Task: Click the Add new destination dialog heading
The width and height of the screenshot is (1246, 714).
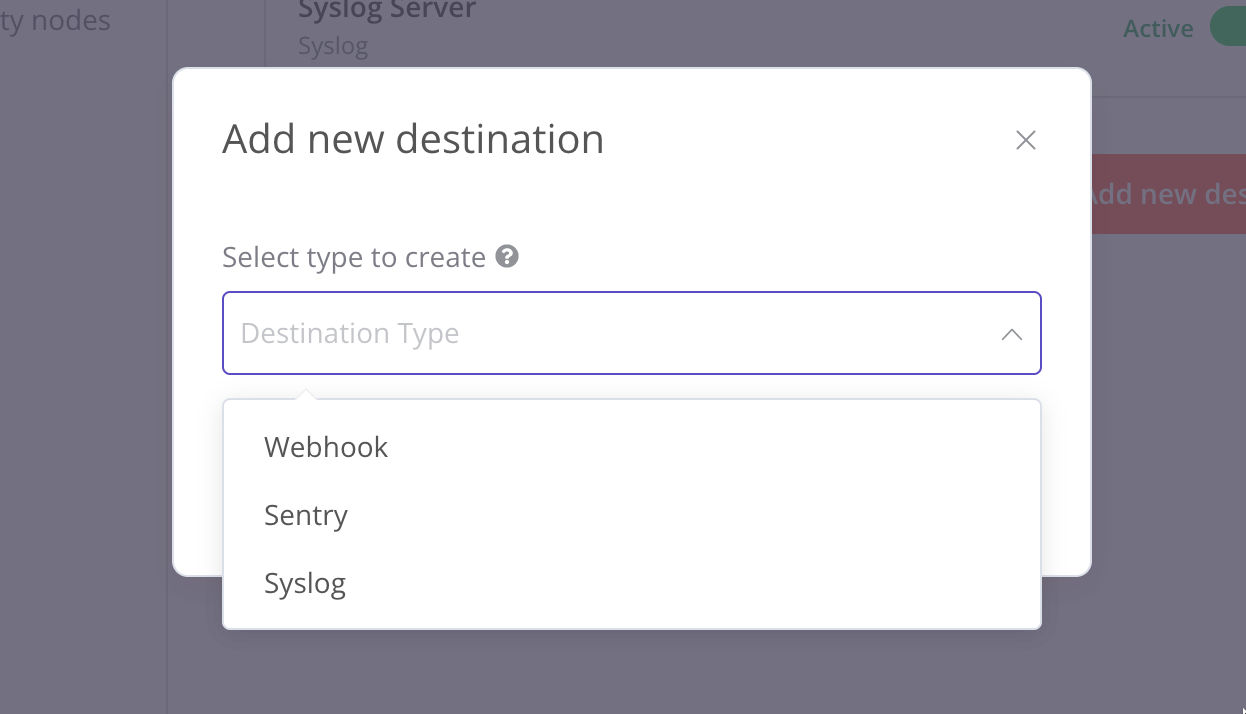Action: [x=413, y=139]
